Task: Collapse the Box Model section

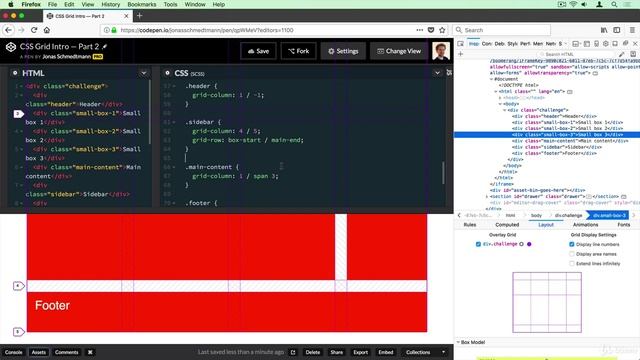Action: point(458,342)
